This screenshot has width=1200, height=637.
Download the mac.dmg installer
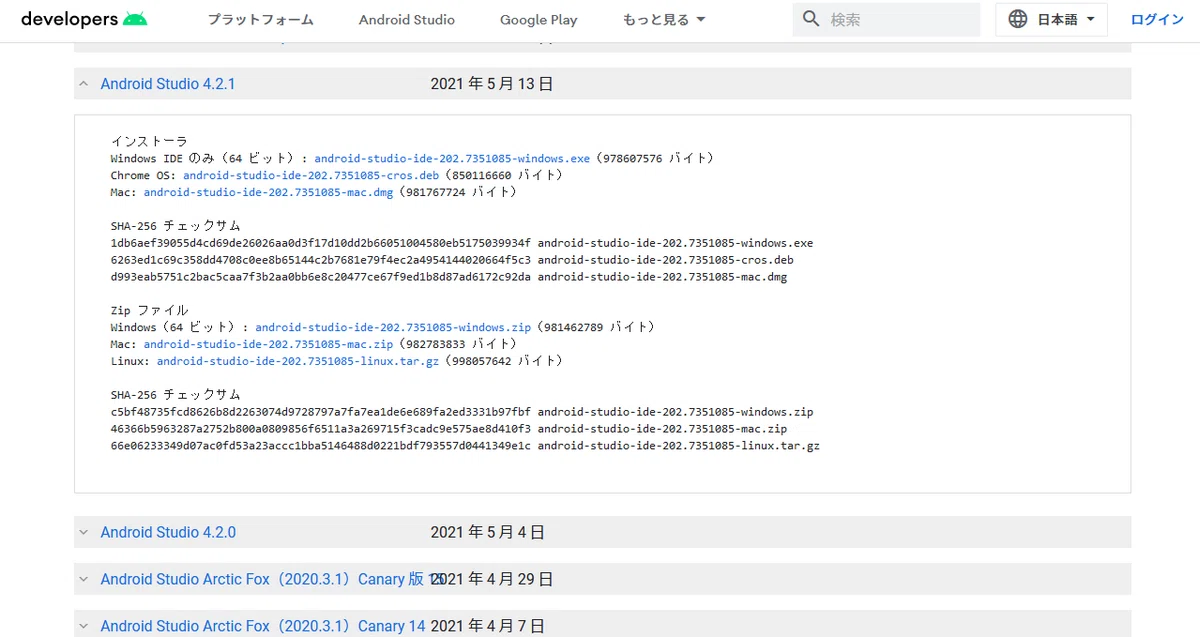point(268,192)
